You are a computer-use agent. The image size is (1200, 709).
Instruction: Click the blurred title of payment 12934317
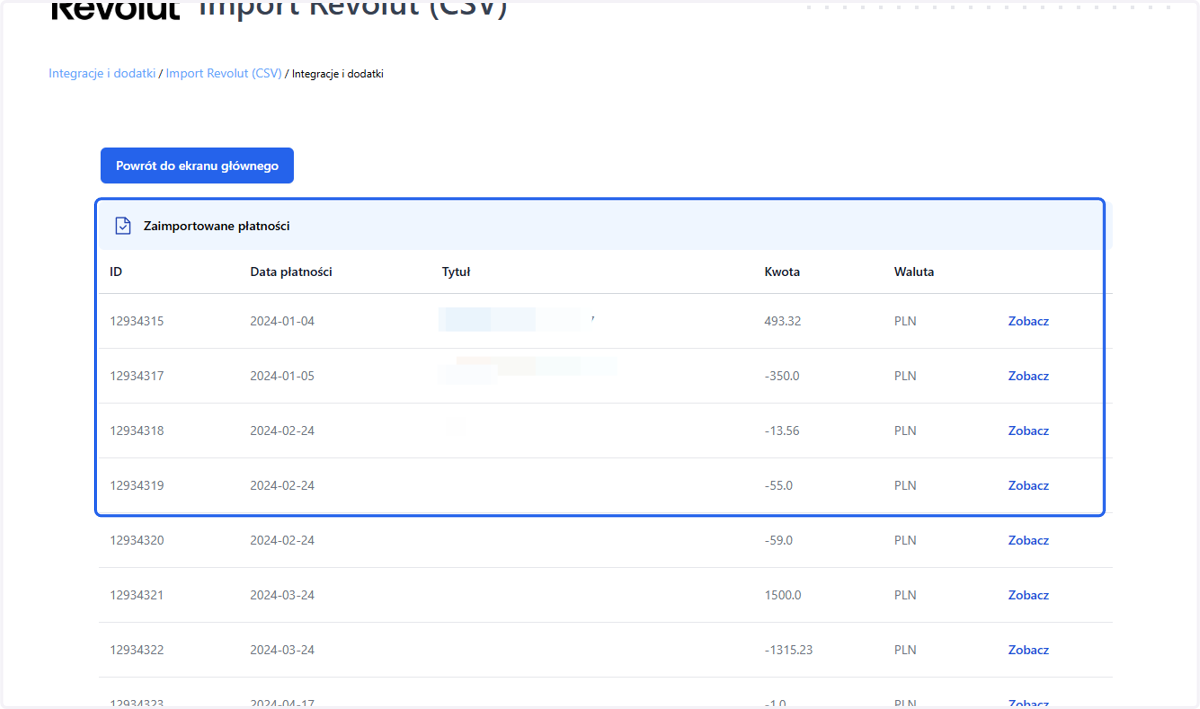[x=528, y=370]
